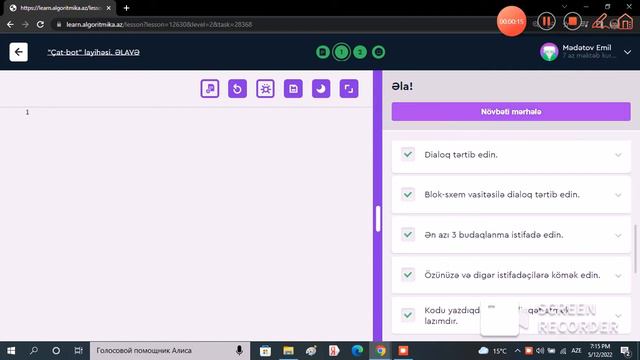The image size is (640, 360).
Task: Reload the page
Action: tap(40, 24)
